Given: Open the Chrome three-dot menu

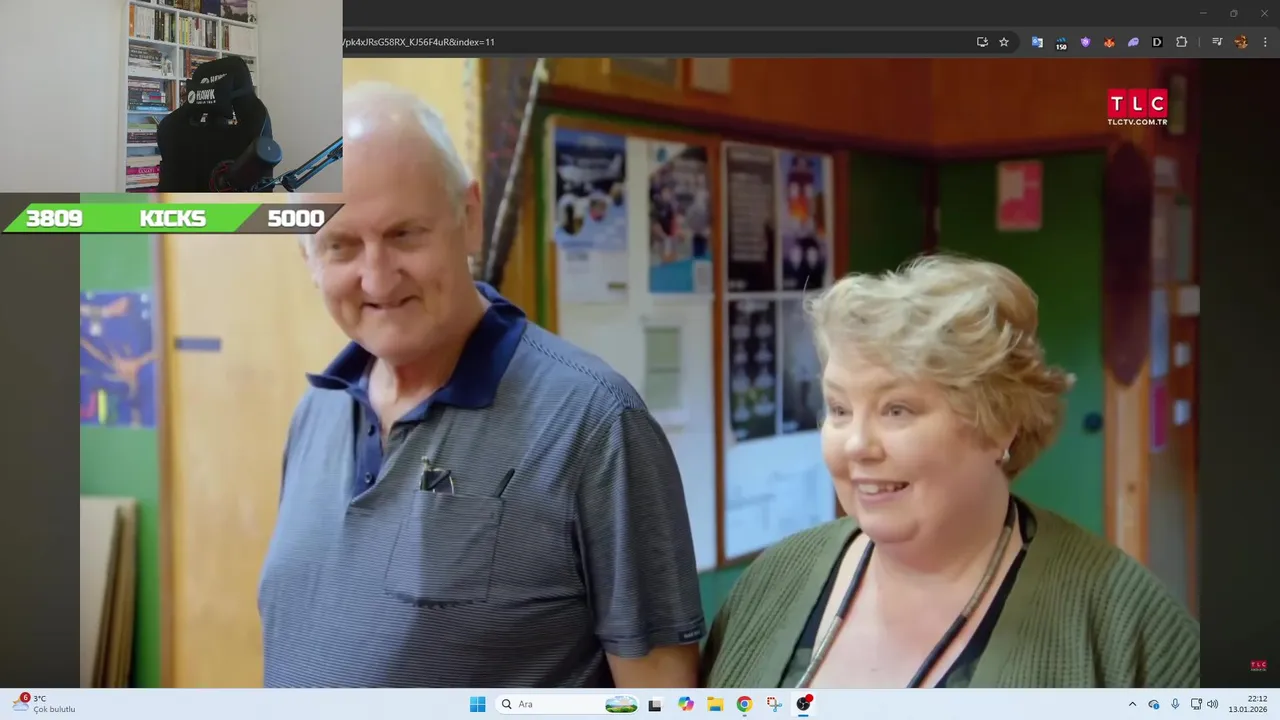Looking at the screenshot, I should (1265, 42).
